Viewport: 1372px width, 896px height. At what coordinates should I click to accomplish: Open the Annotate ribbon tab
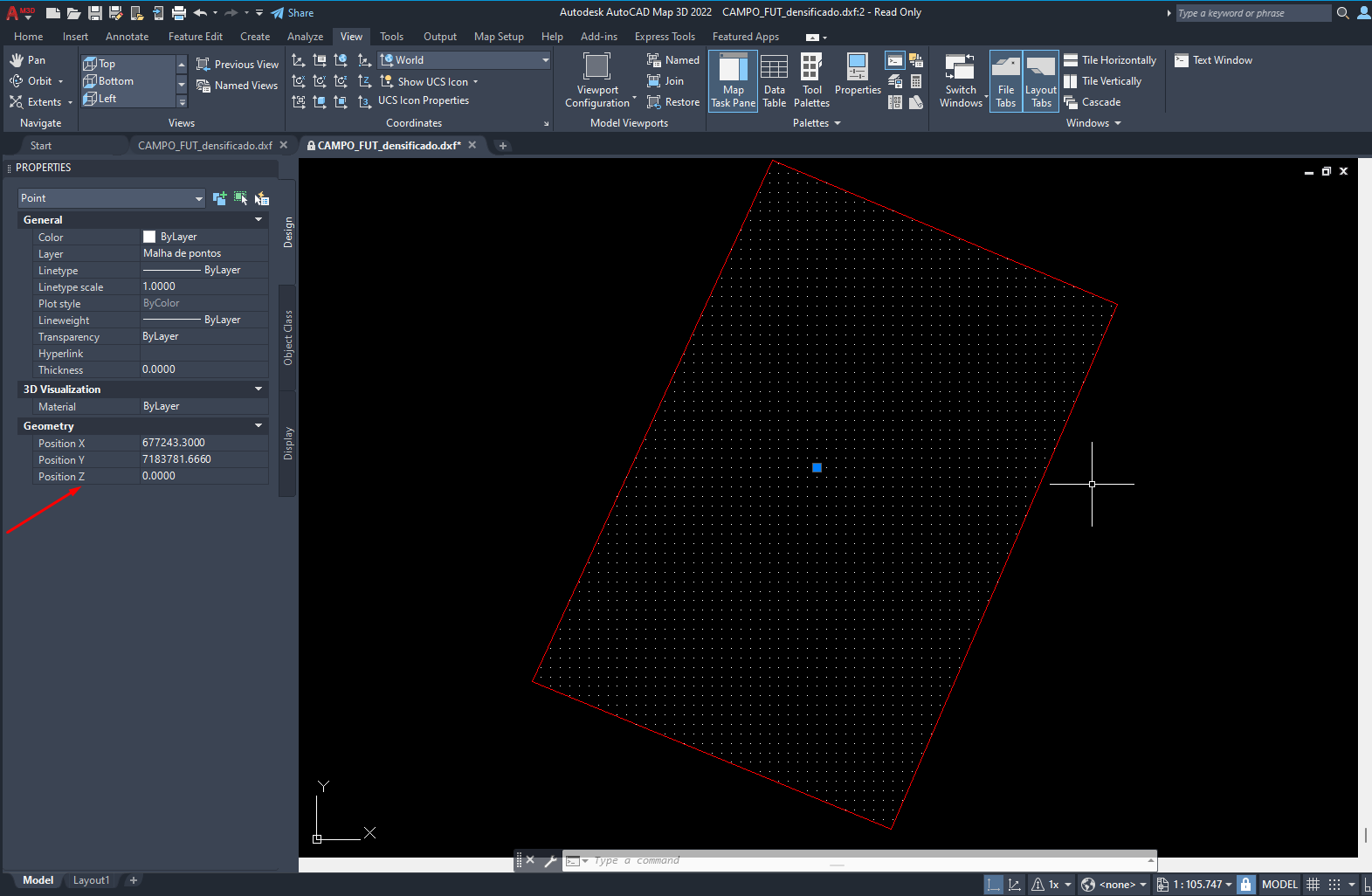pos(128,37)
